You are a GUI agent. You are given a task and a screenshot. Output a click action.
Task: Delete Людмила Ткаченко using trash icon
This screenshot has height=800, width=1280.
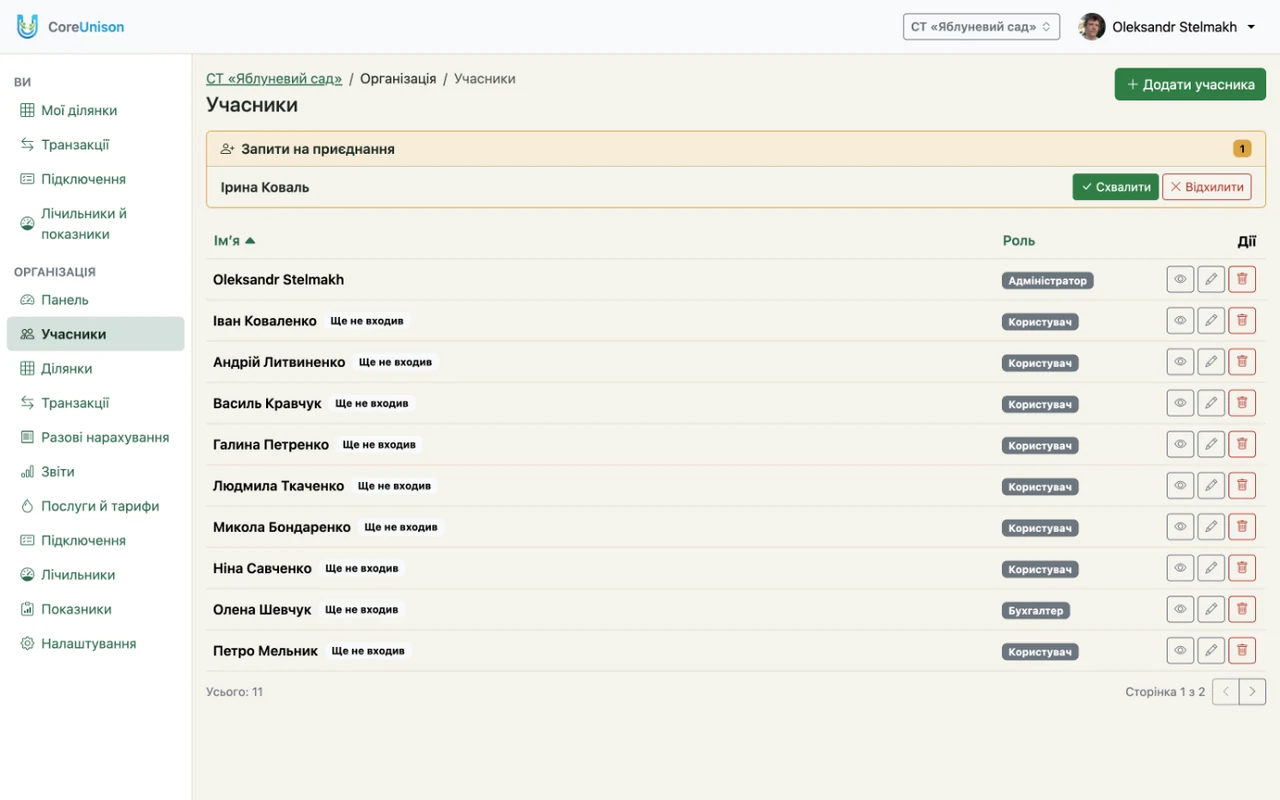tap(1242, 486)
